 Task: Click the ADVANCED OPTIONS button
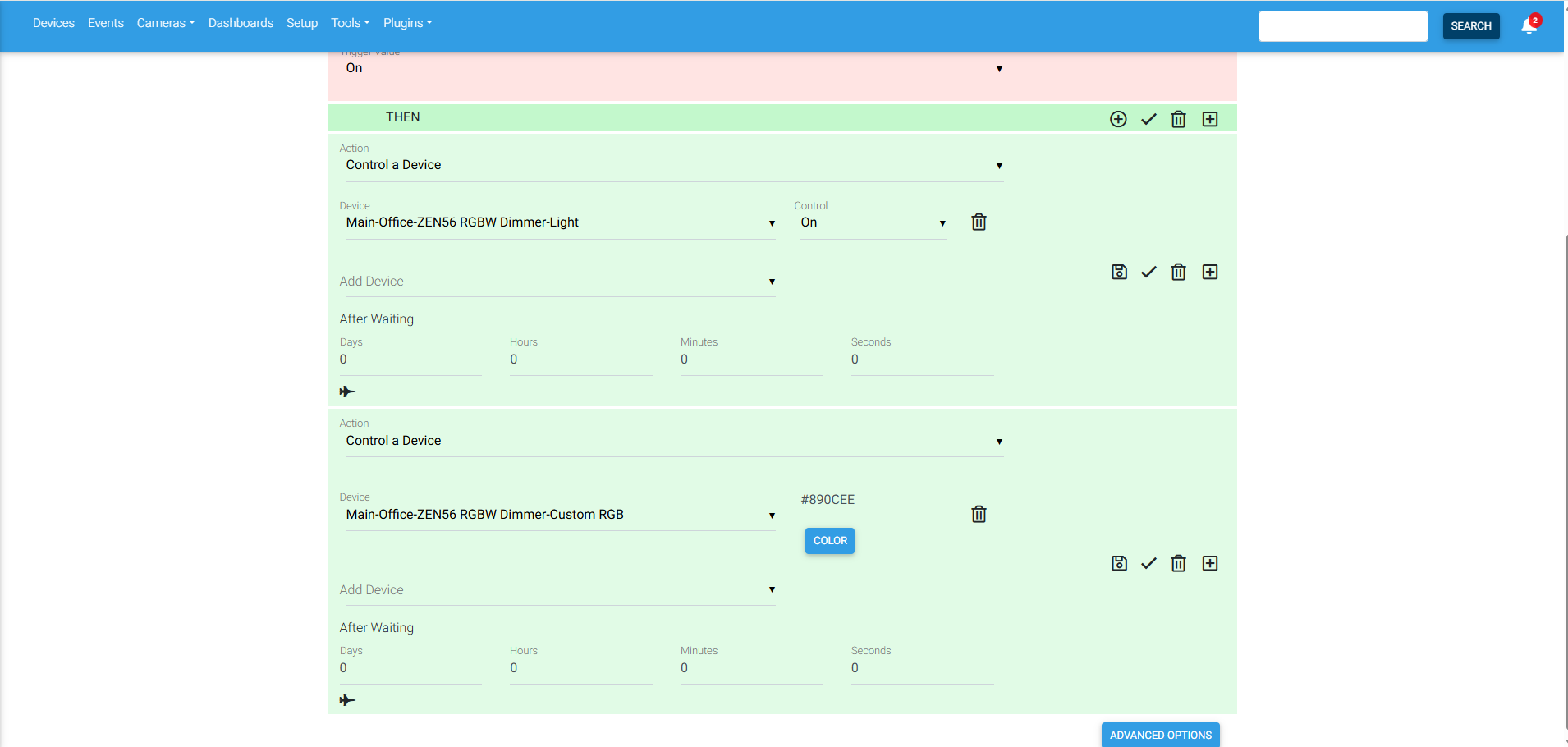pos(1161,735)
